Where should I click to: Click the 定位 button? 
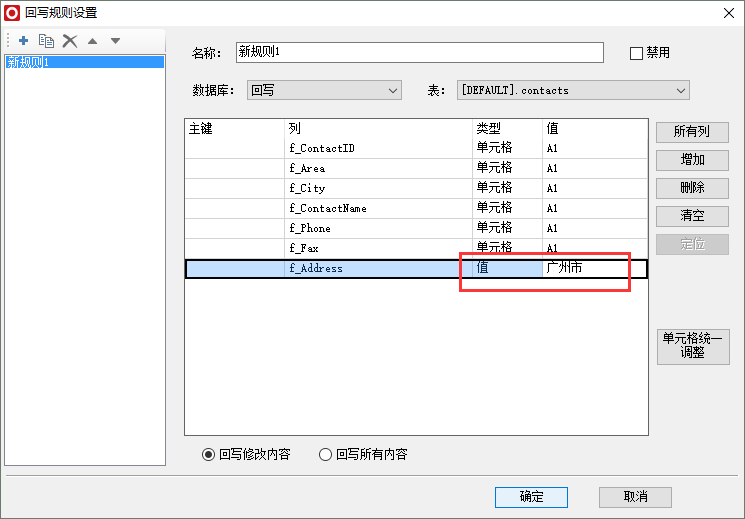pos(692,244)
